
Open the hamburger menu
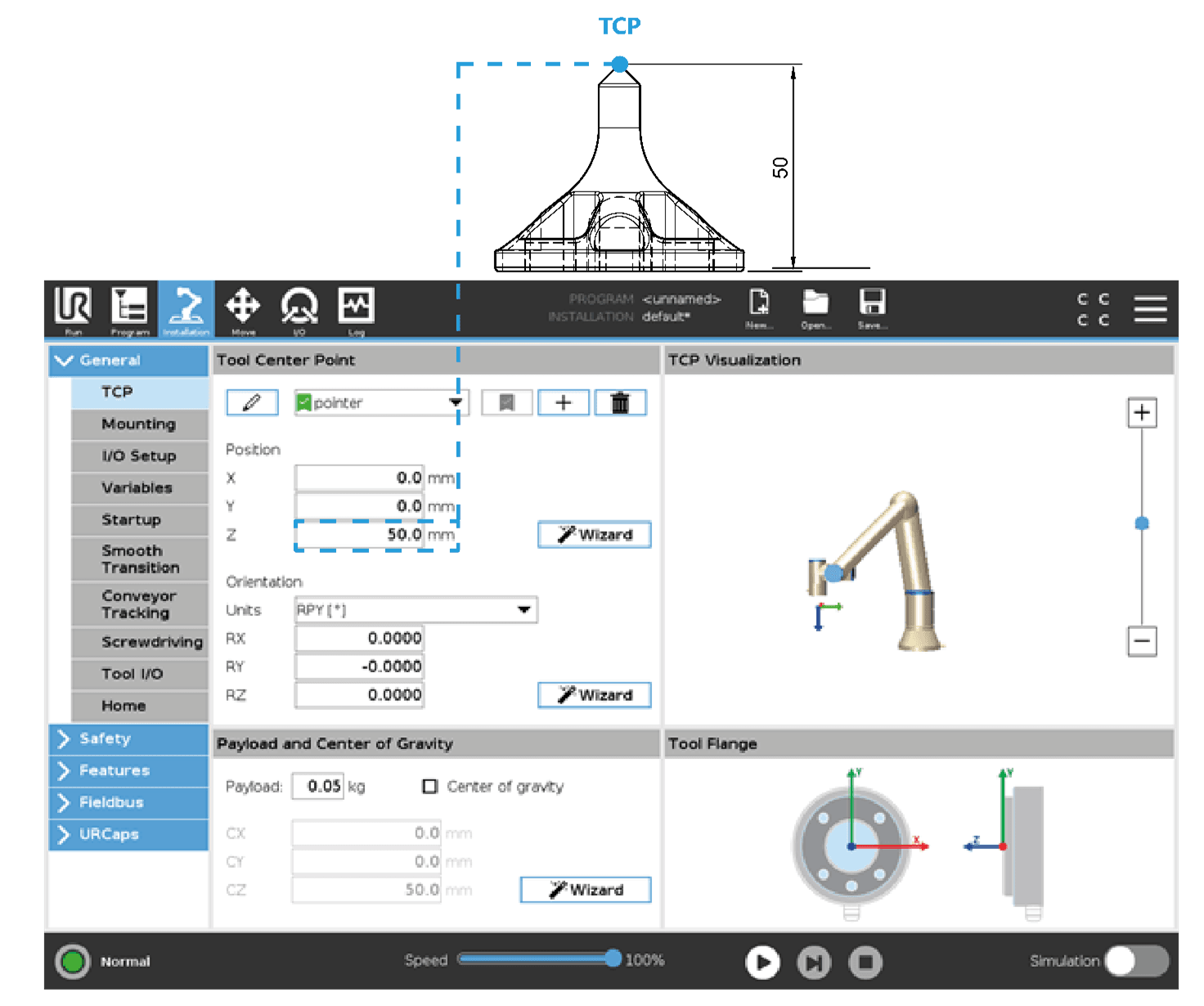tap(1150, 309)
